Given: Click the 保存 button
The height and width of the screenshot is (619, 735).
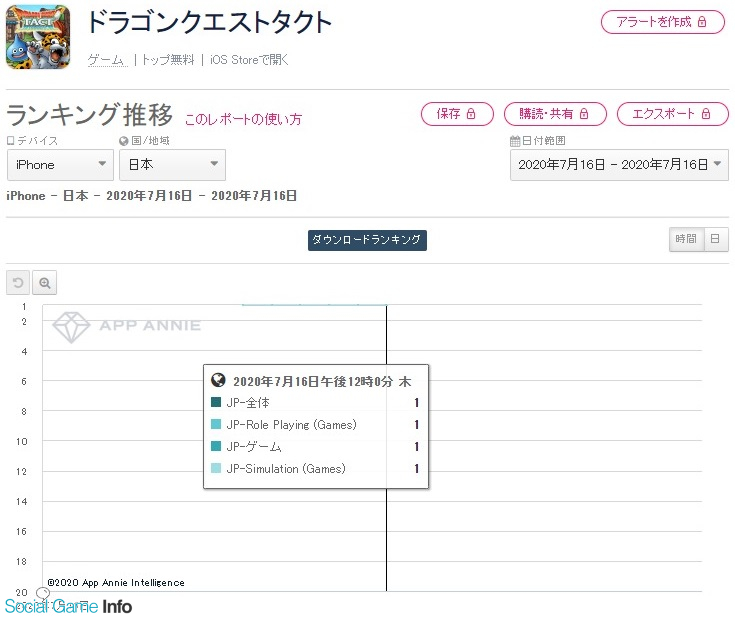Looking at the screenshot, I should (457, 114).
